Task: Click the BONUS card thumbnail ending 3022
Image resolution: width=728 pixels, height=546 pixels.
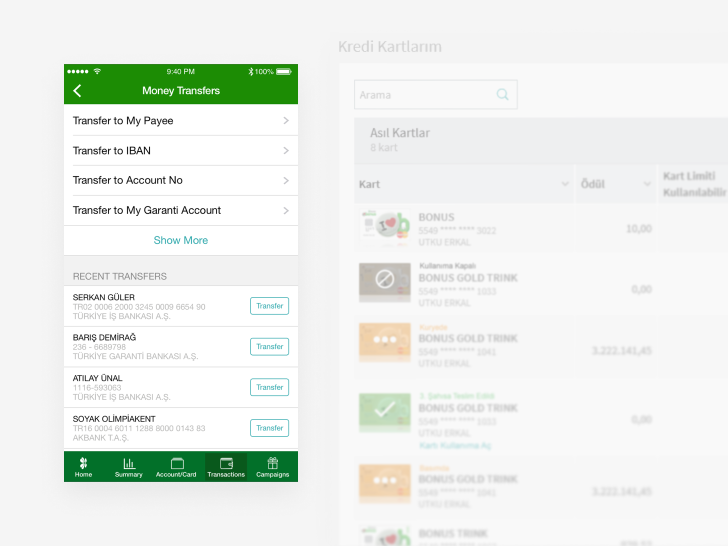Action: coord(385,226)
